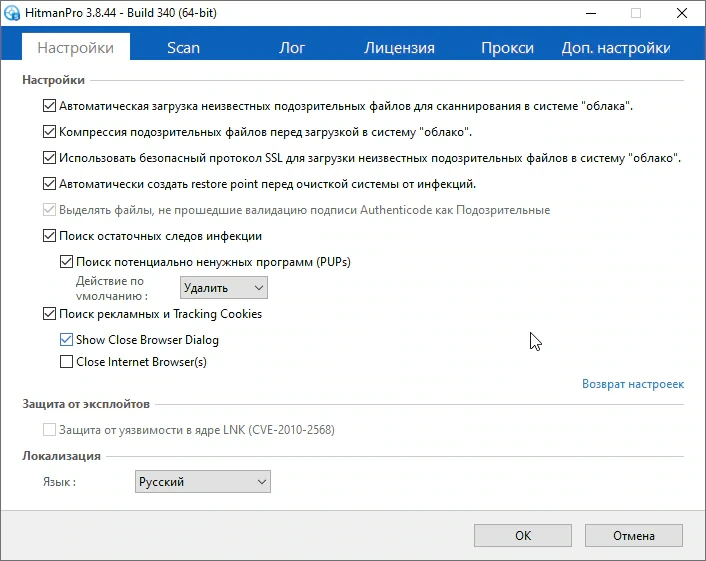Switch to the Scan tab
The width and height of the screenshot is (706, 561).
(183, 48)
